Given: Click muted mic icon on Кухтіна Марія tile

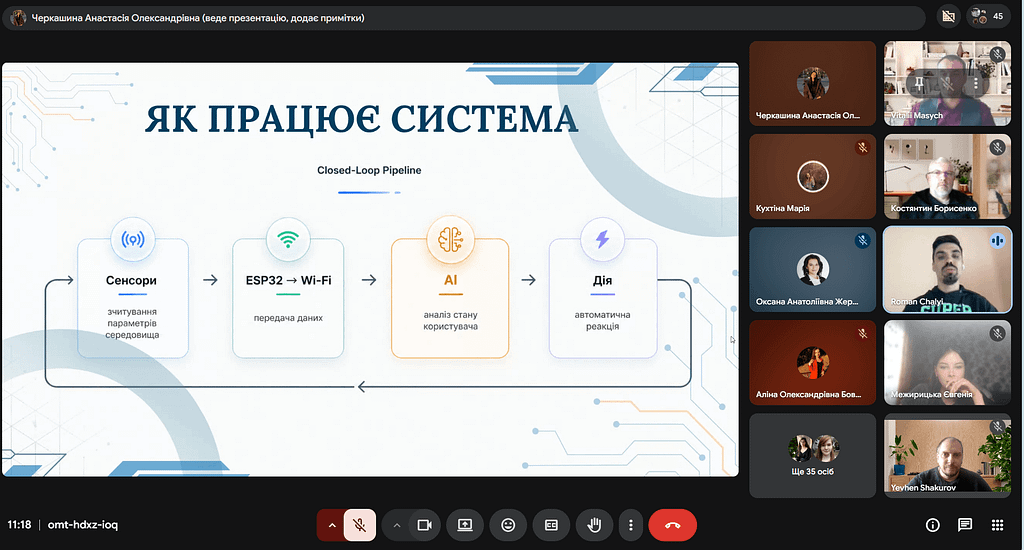Looking at the screenshot, I should coord(863,148).
